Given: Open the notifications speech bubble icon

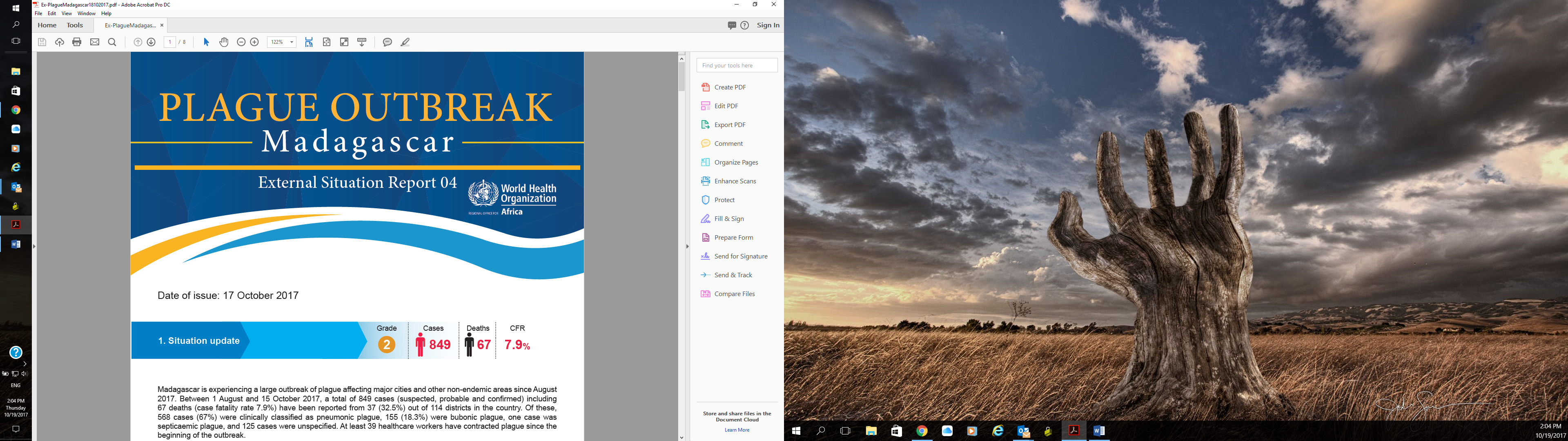Looking at the screenshot, I should pos(732,25).
